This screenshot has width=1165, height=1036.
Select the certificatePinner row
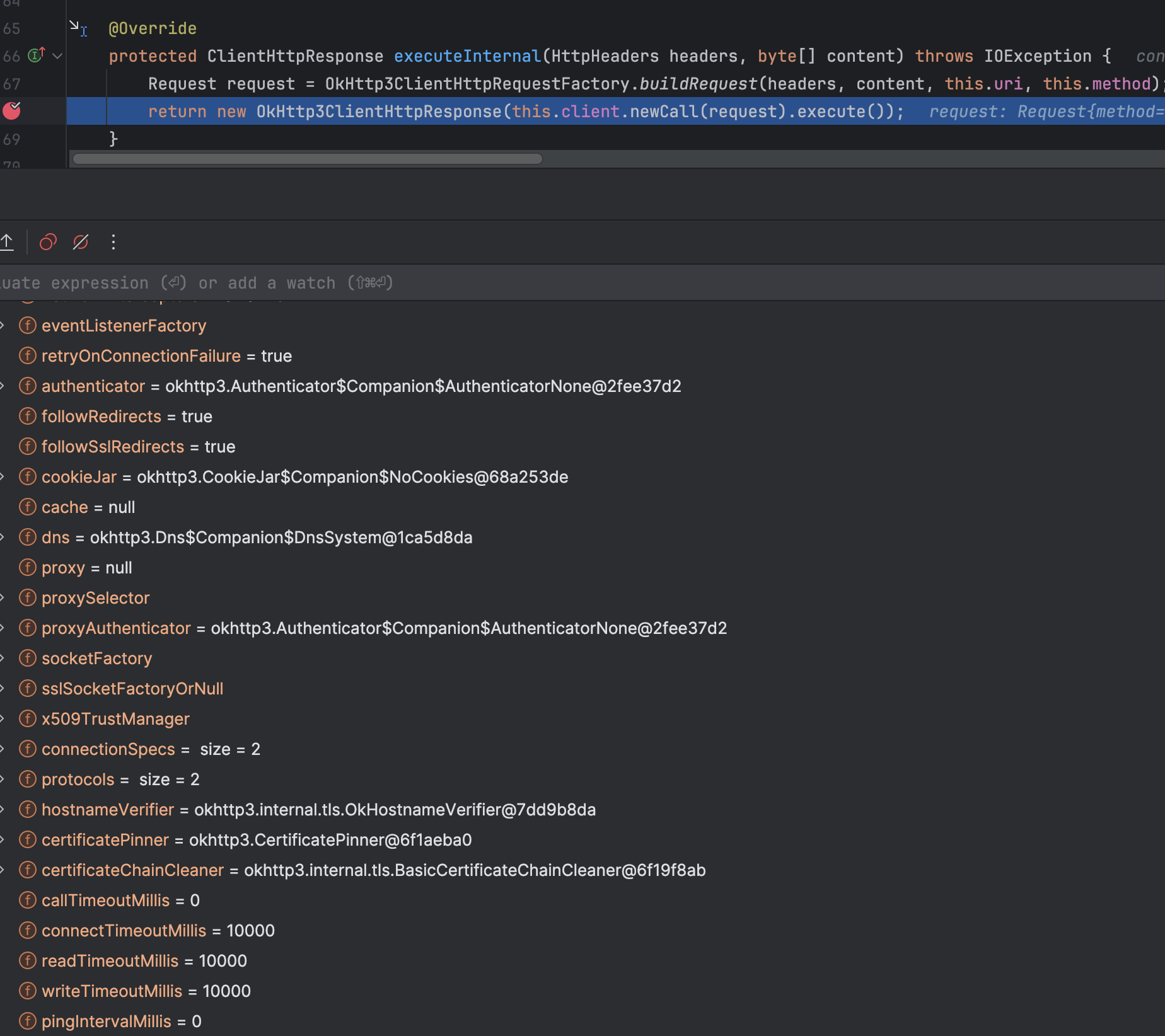(x=582, y=840)
